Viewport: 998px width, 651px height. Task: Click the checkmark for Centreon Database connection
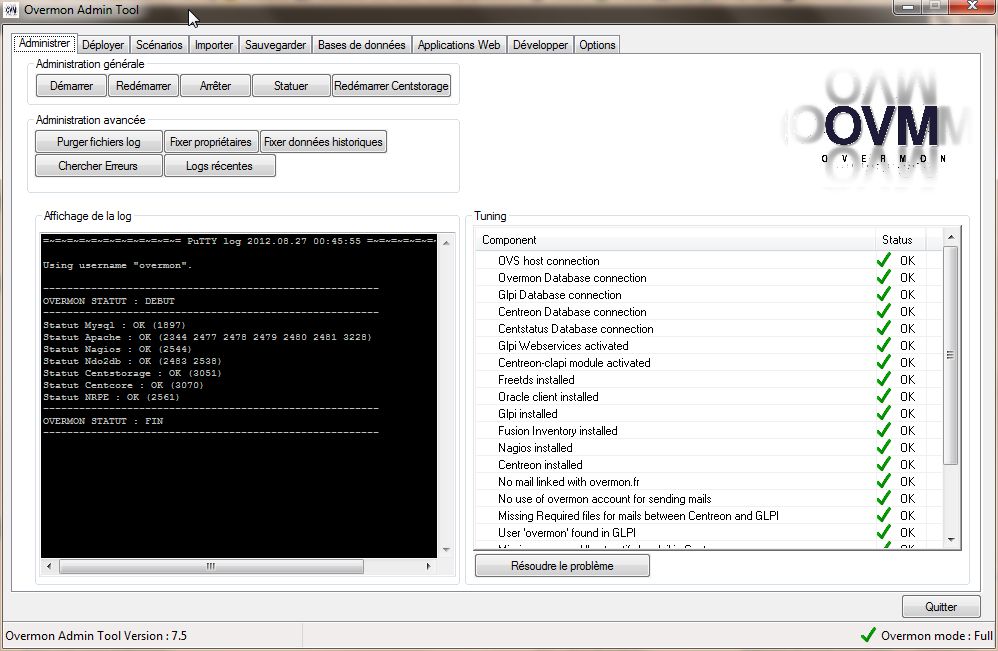pos(883,311)
